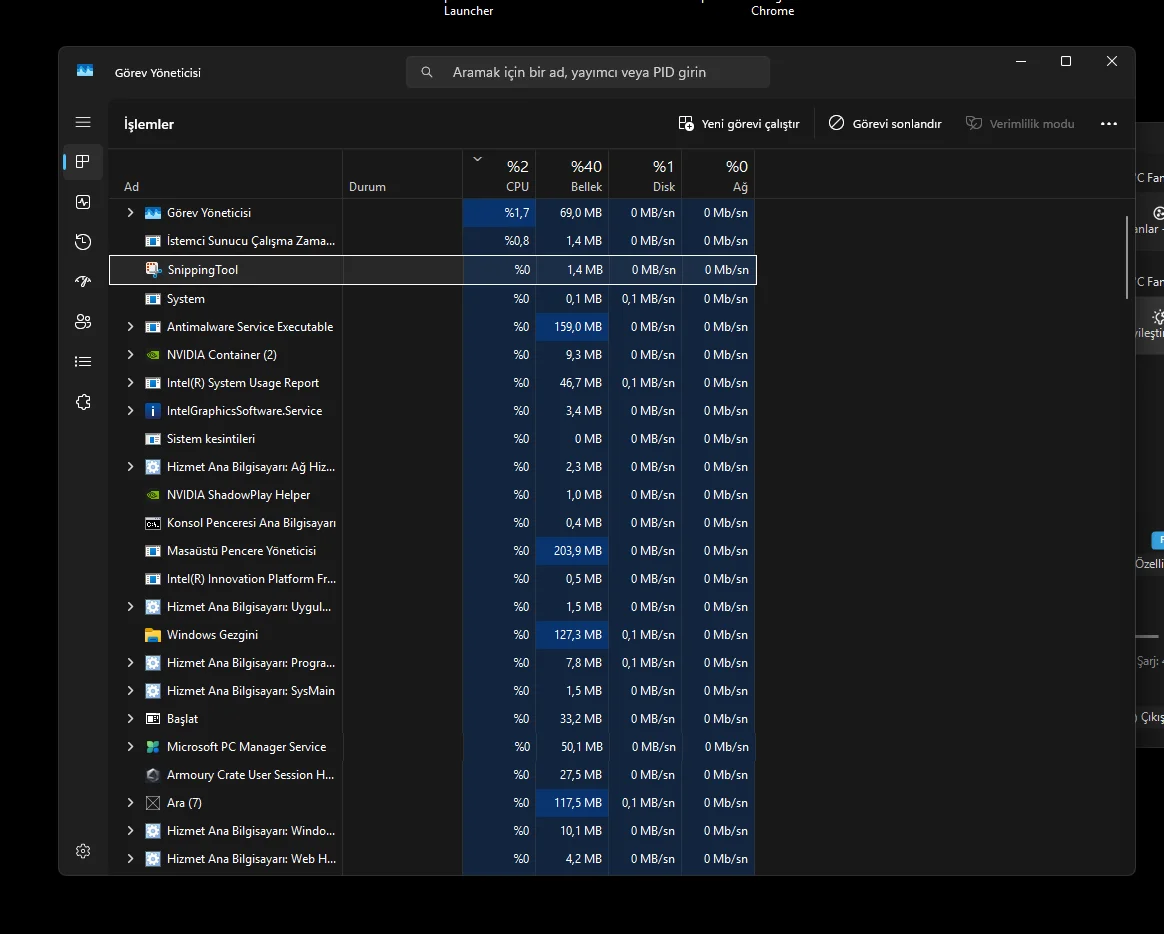Expand Antimalware Service Executable row
This screenshot has height=934, width=1164.
pos(130,327)
